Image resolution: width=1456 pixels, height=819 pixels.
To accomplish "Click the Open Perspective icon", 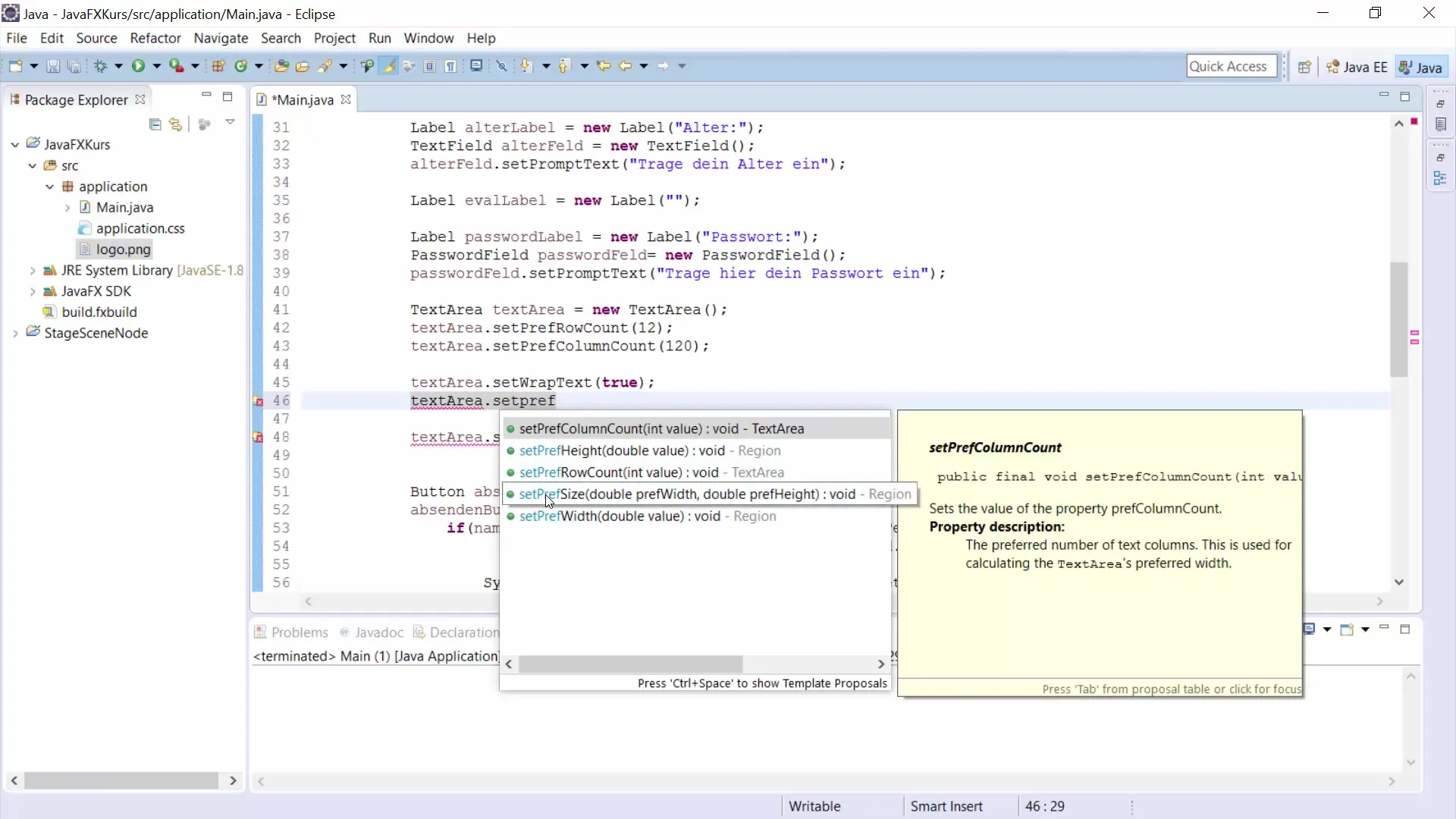I will (x=1304, y=67).
